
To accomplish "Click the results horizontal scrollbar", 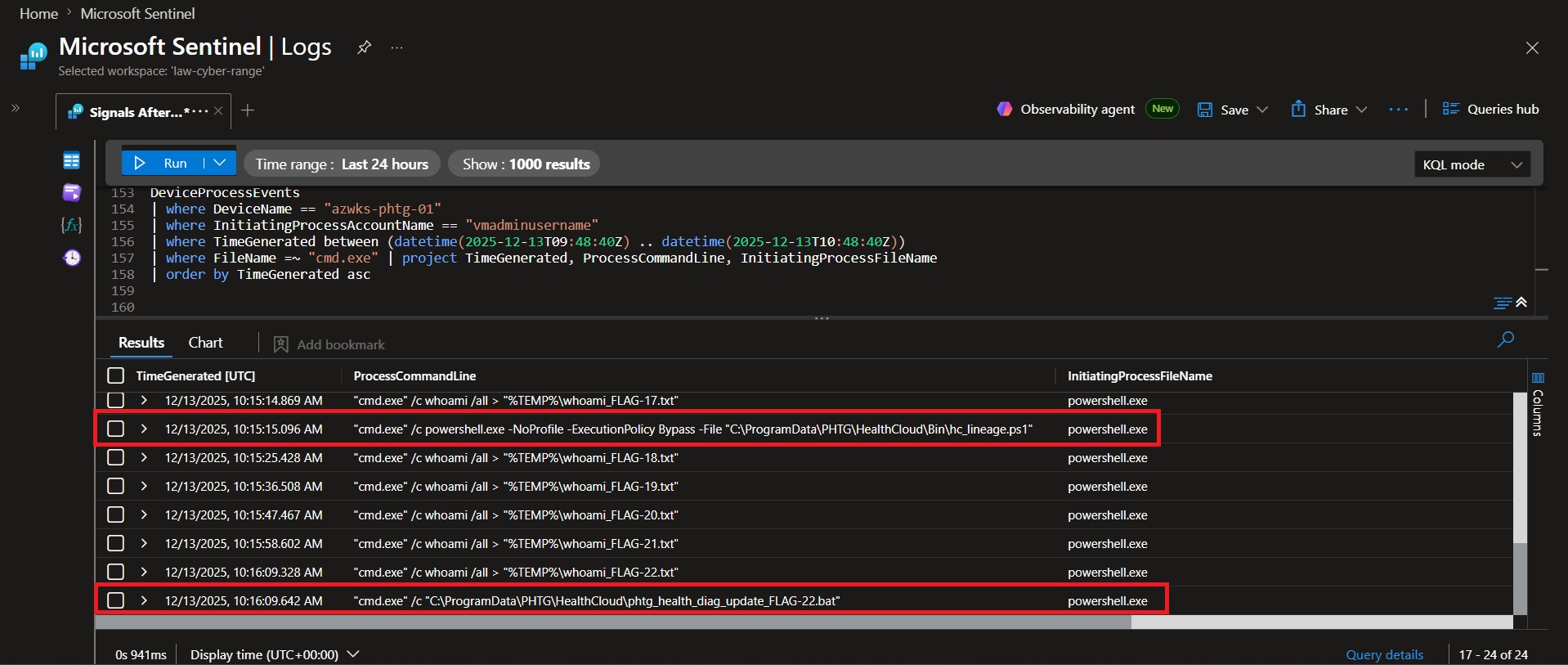I will 613,622.
